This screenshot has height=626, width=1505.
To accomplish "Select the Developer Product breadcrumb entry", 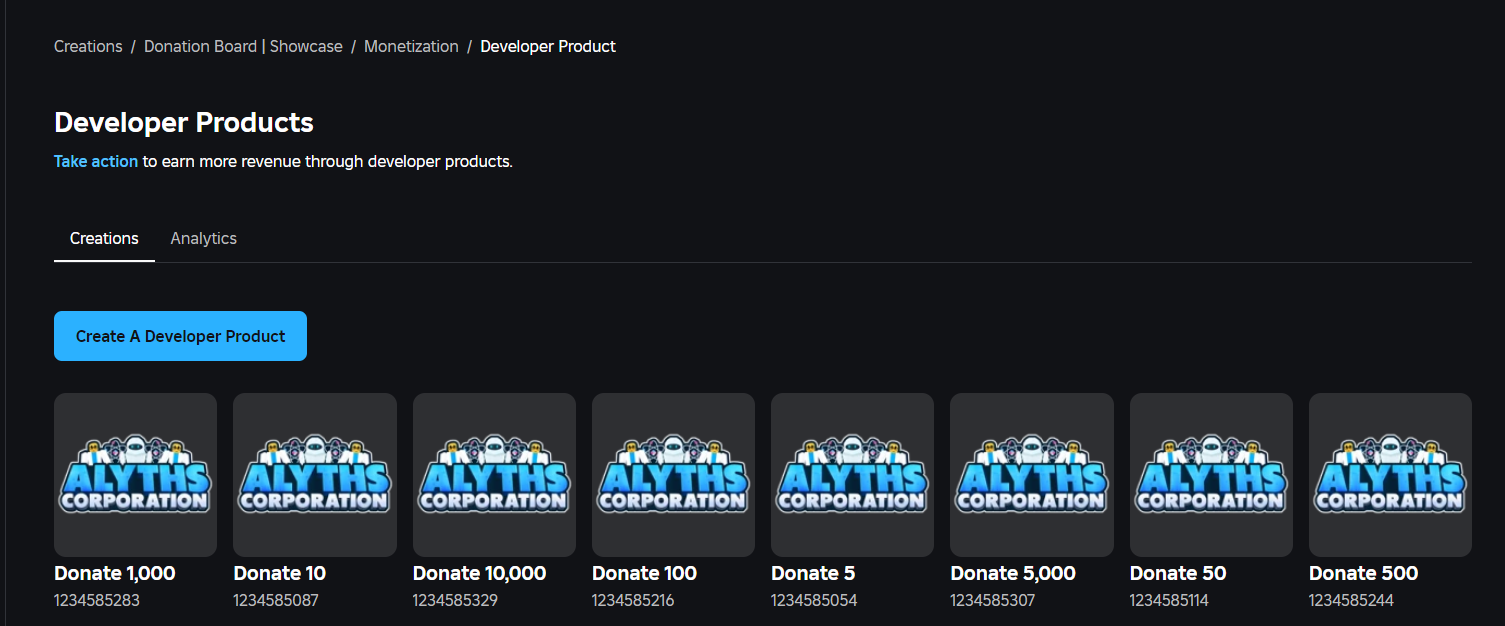I will coord(548,46).
